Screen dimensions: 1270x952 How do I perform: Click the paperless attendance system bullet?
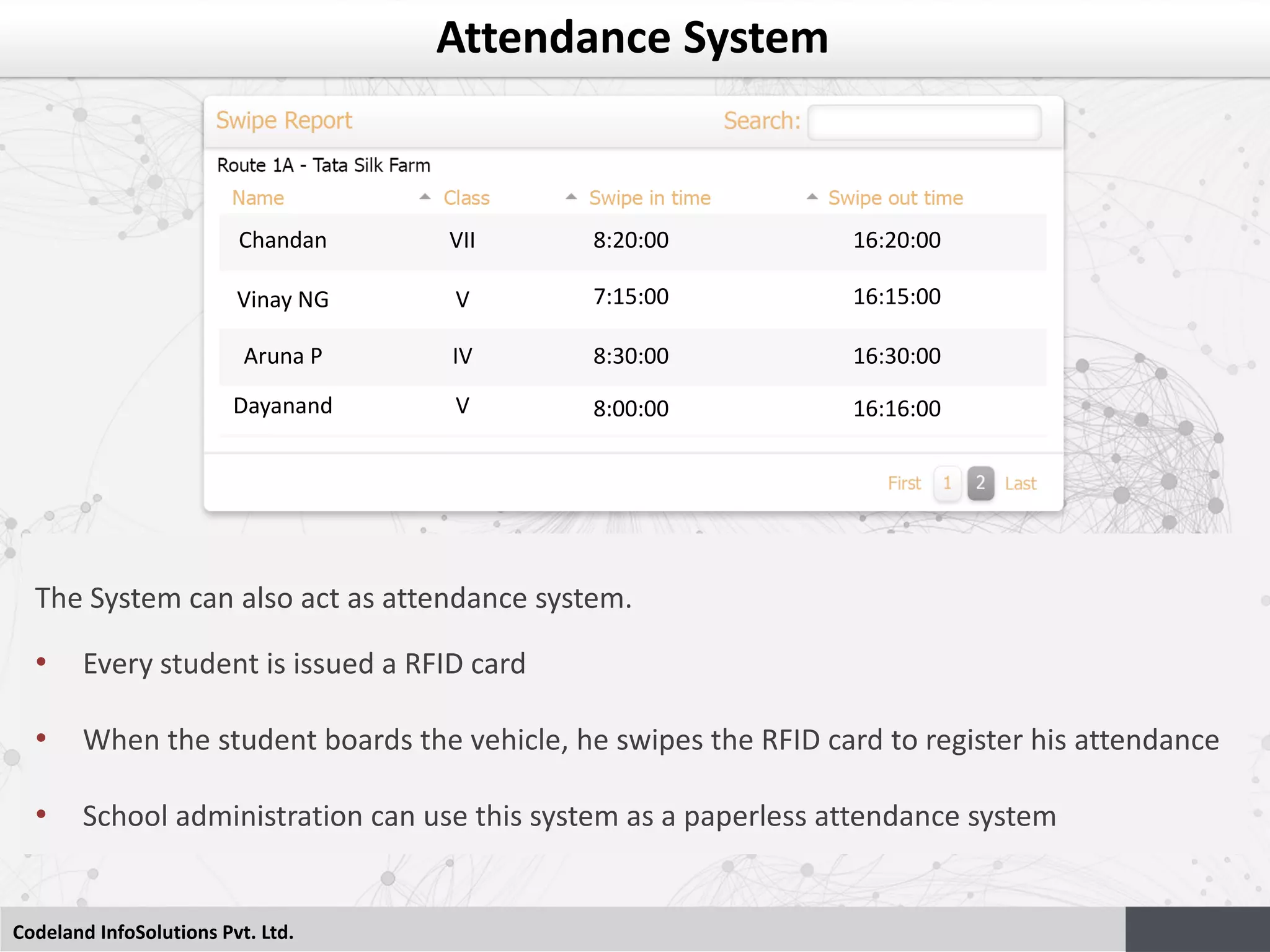pos(569,816)
